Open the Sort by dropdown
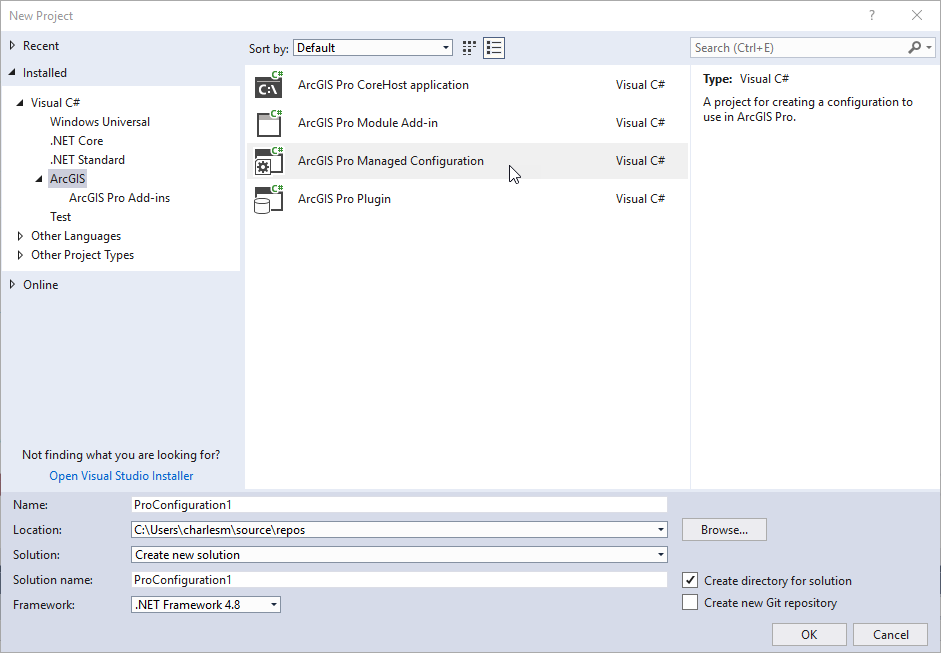941x653 pixels. 444,47
